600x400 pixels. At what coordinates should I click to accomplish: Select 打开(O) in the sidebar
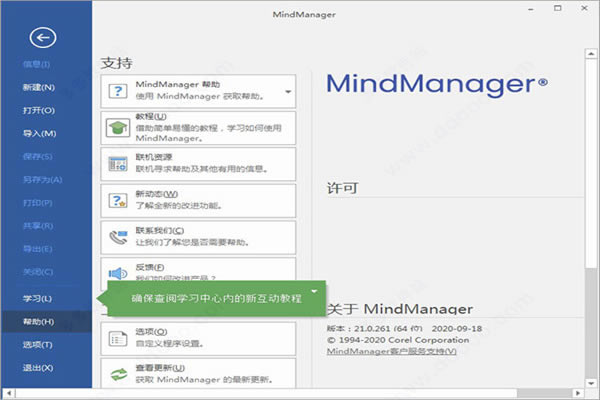pos(39,110)
